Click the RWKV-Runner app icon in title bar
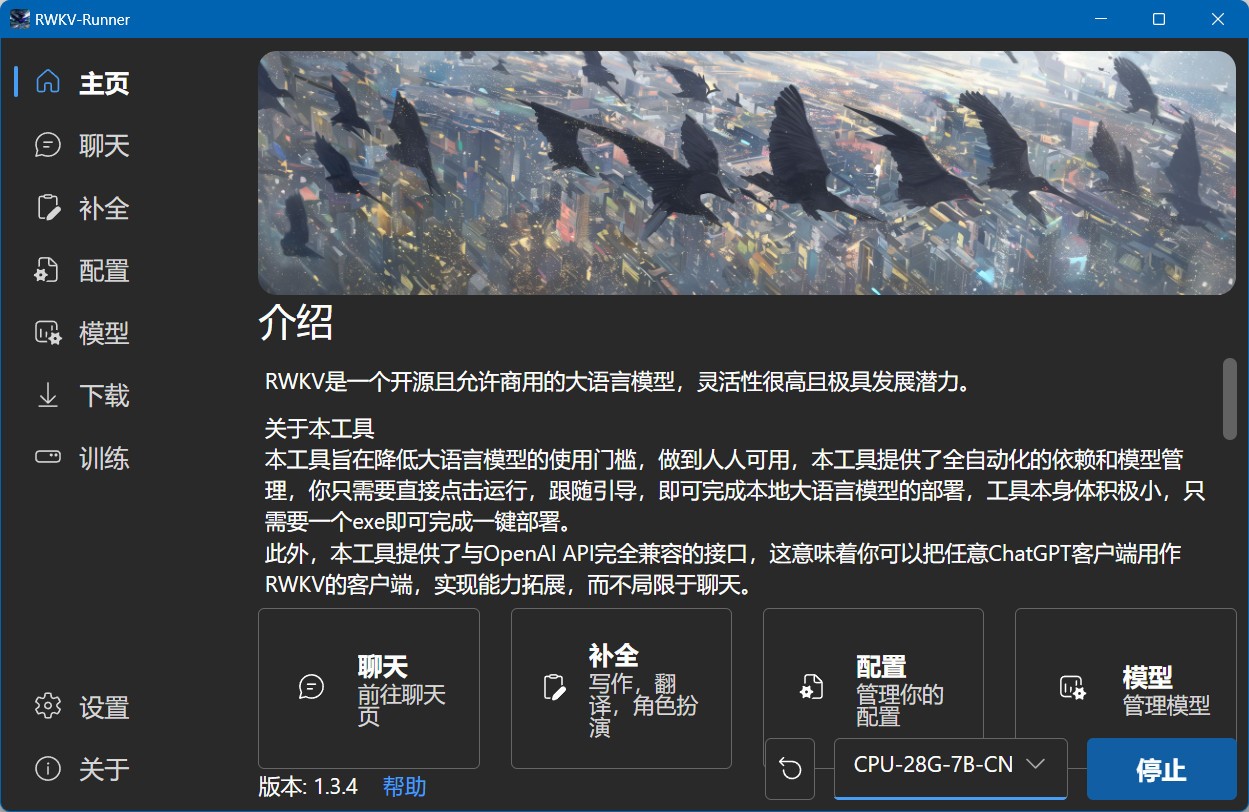Viewport: 1249px width, 812px height. tap(19, 19)
